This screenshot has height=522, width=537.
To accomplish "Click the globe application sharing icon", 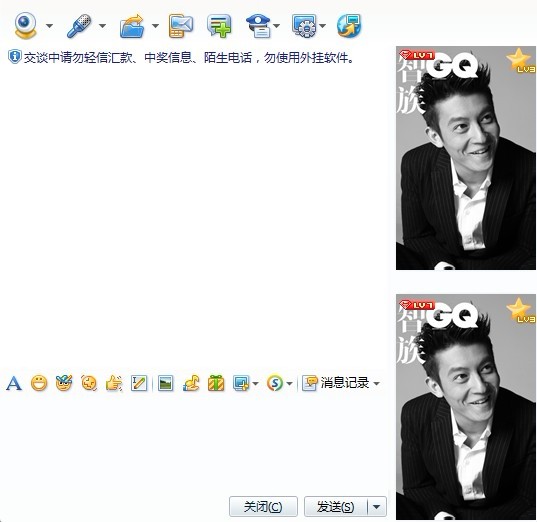I will click(349, 26).
